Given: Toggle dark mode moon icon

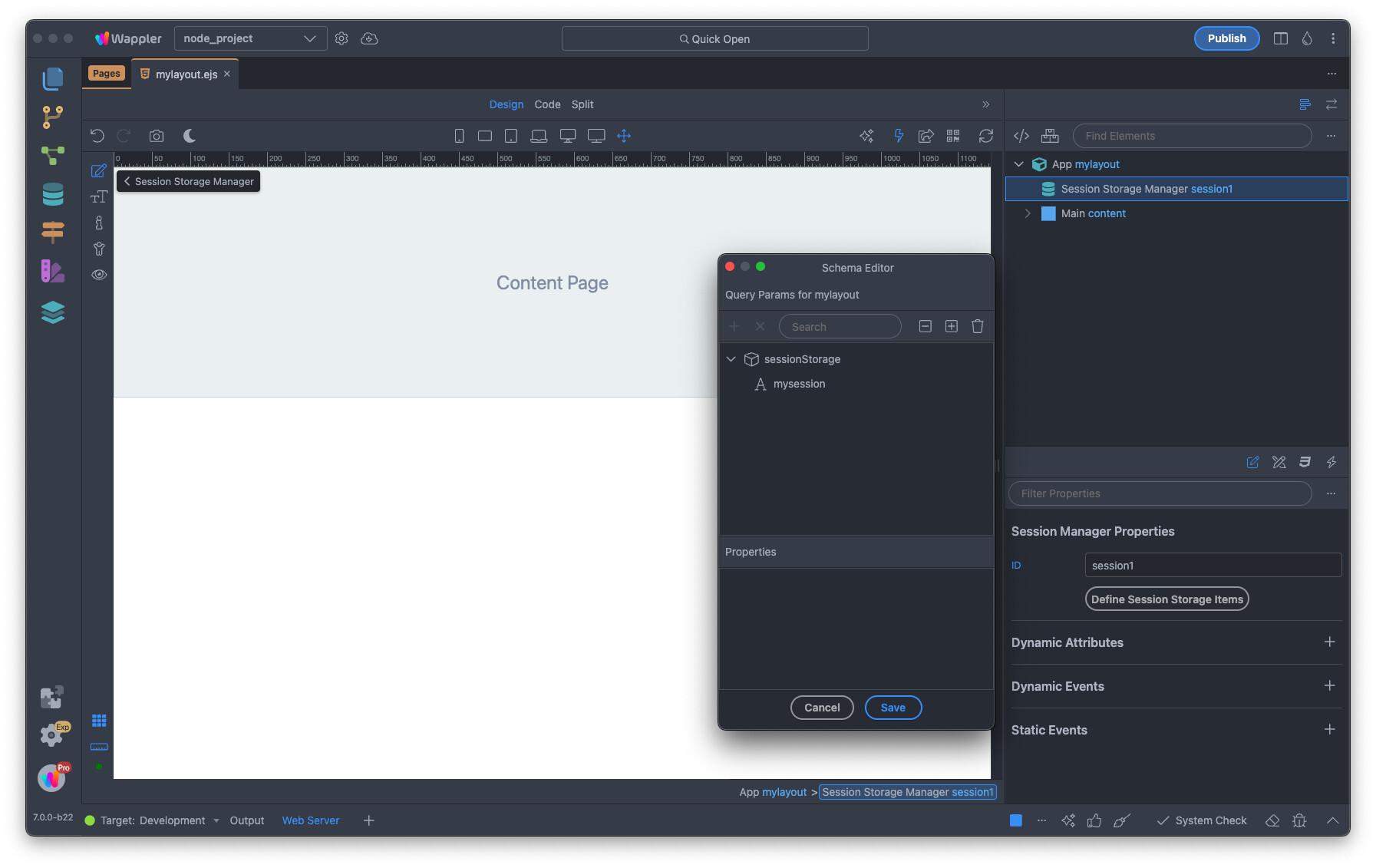Looking at the screenshot, I should coord(190,136).
